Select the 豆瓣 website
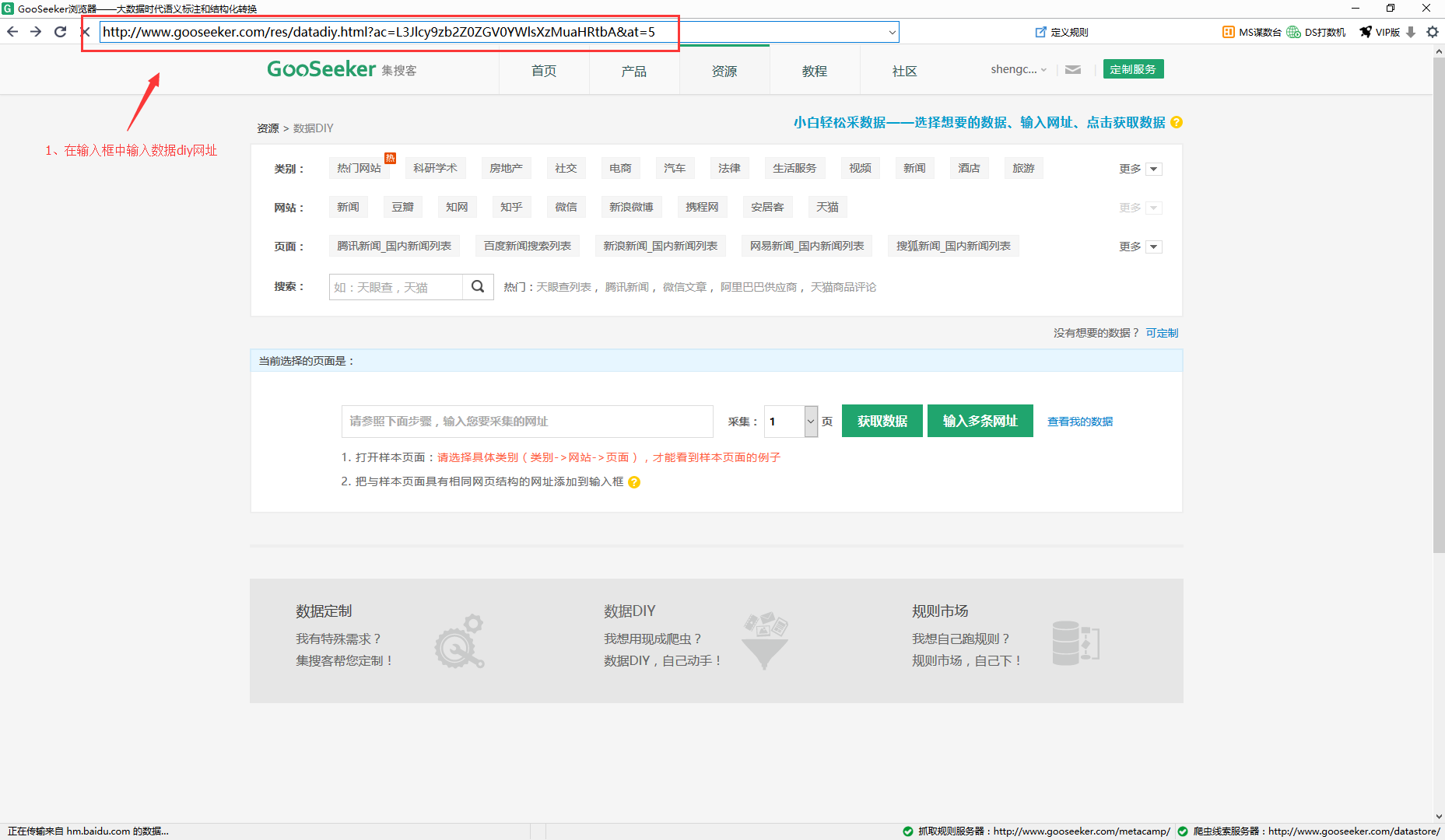 tap(402, 207)
